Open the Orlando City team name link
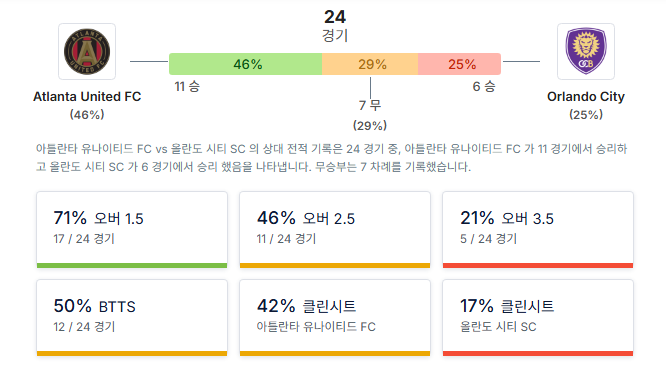The image size is (666, 368). tap(586, 96)
